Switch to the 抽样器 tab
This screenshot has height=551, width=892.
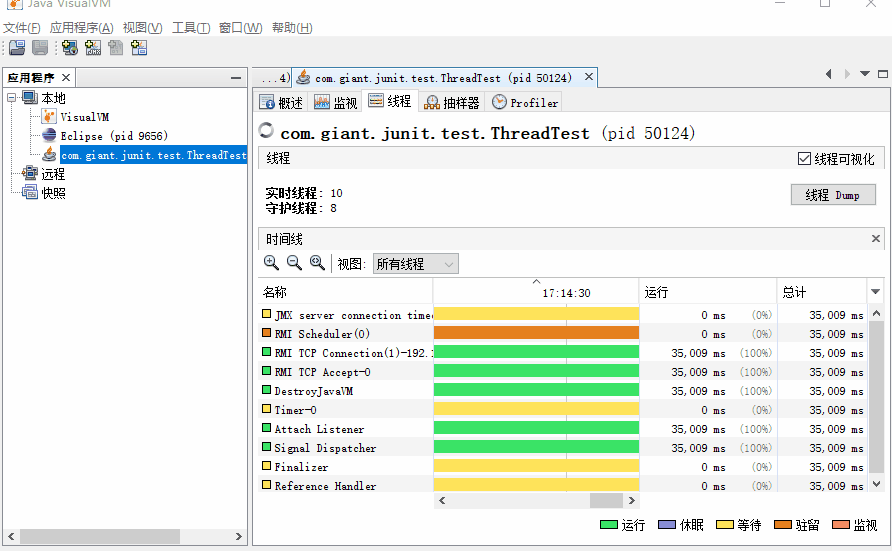point(452,102)
